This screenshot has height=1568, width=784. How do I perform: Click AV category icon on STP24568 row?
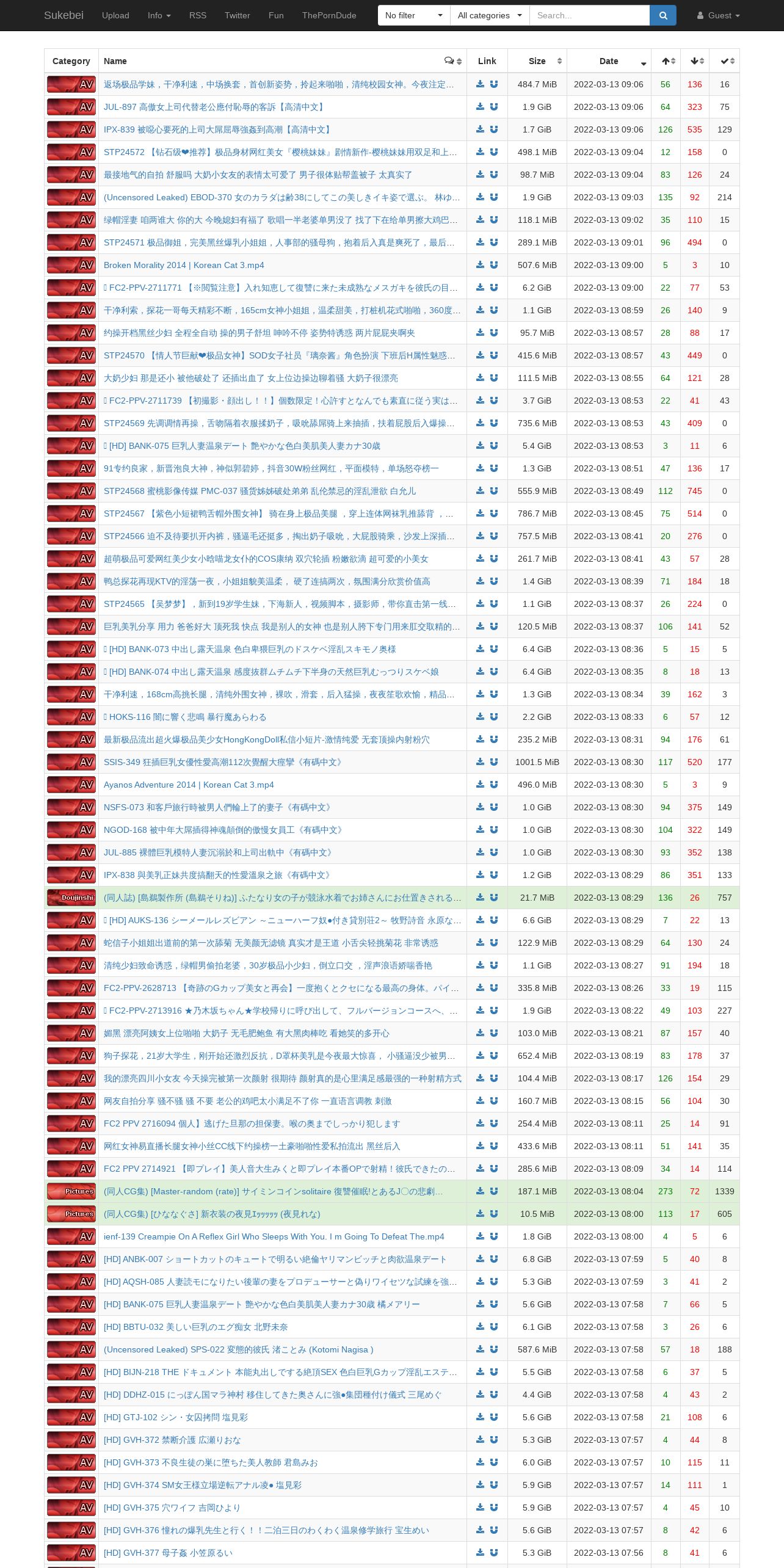tap(71, 491)
